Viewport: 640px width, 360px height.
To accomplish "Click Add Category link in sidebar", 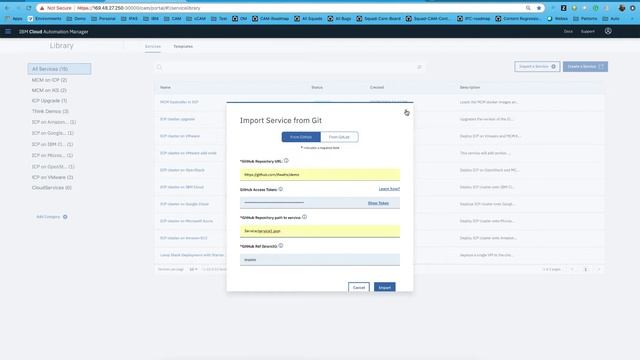I will 48,217.
